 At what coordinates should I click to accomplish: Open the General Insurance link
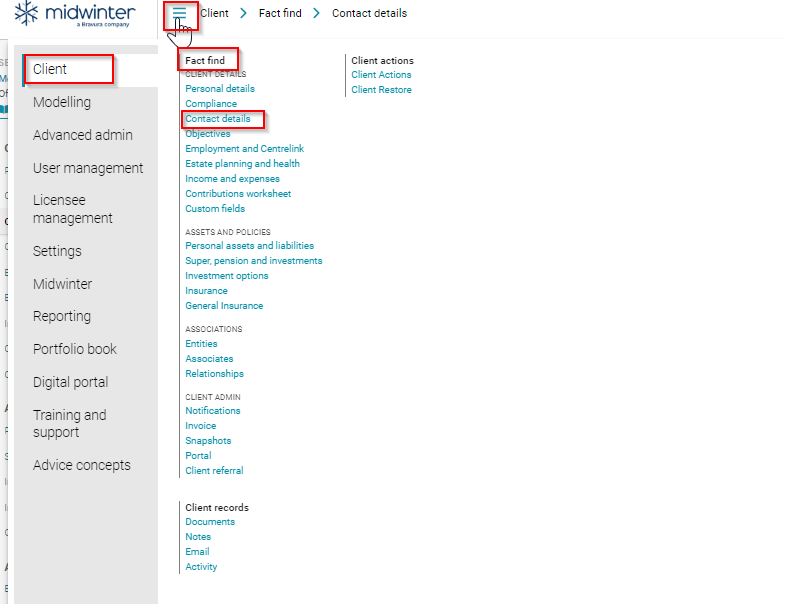click(x=224, y=306)
